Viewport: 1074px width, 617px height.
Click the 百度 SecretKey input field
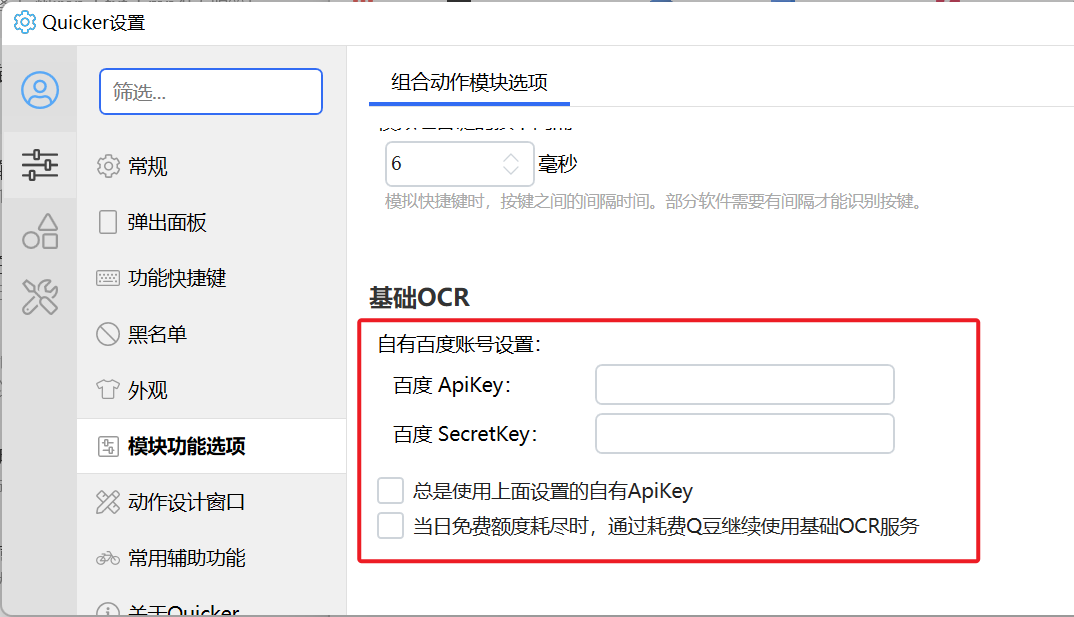(x=745, y=433)
